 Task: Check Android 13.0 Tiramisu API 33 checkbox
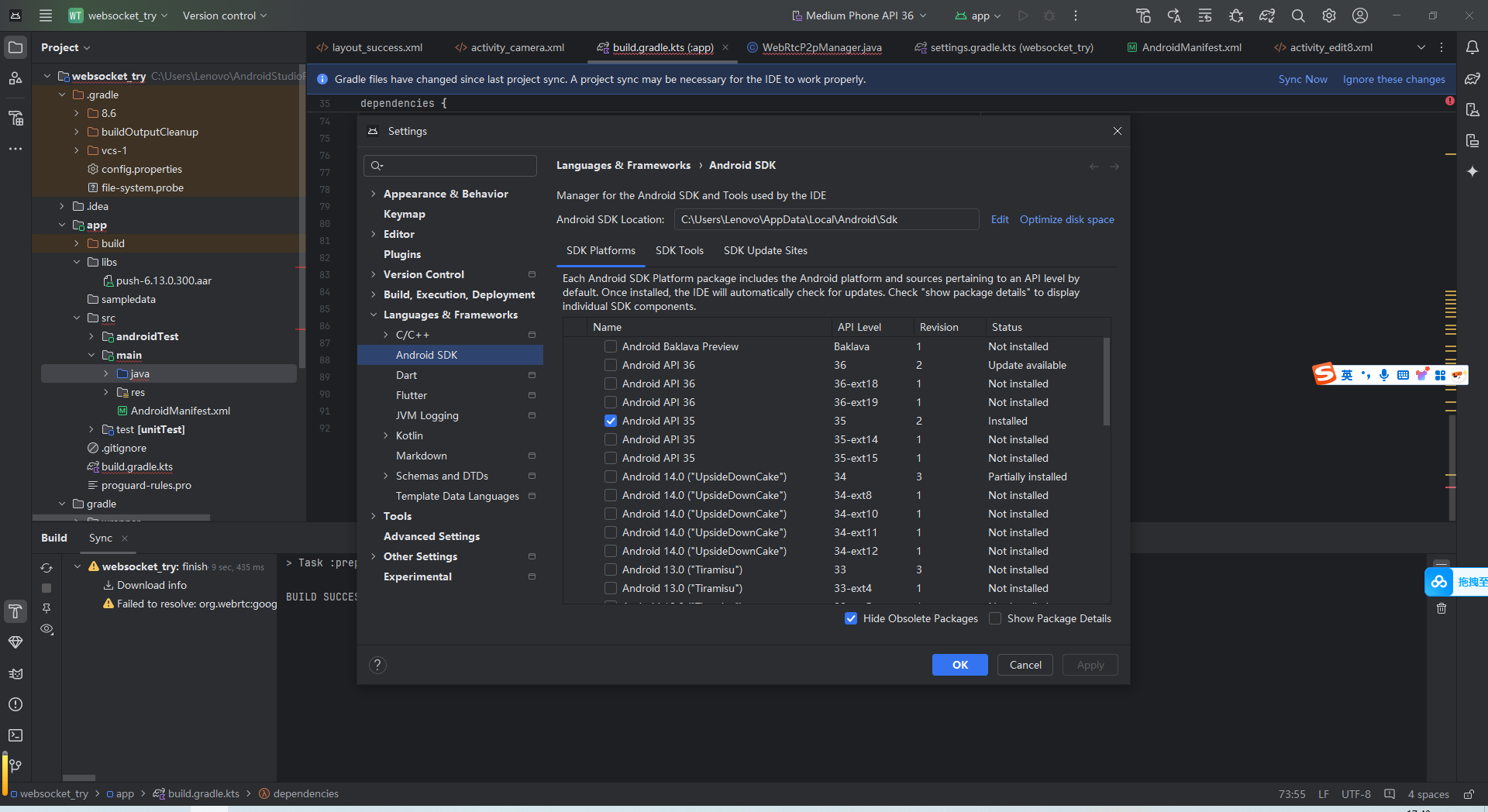(x=611, y=569)
